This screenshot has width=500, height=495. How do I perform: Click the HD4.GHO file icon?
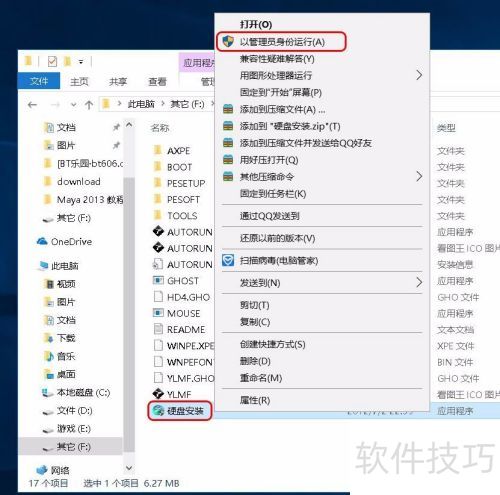(158, 297)
